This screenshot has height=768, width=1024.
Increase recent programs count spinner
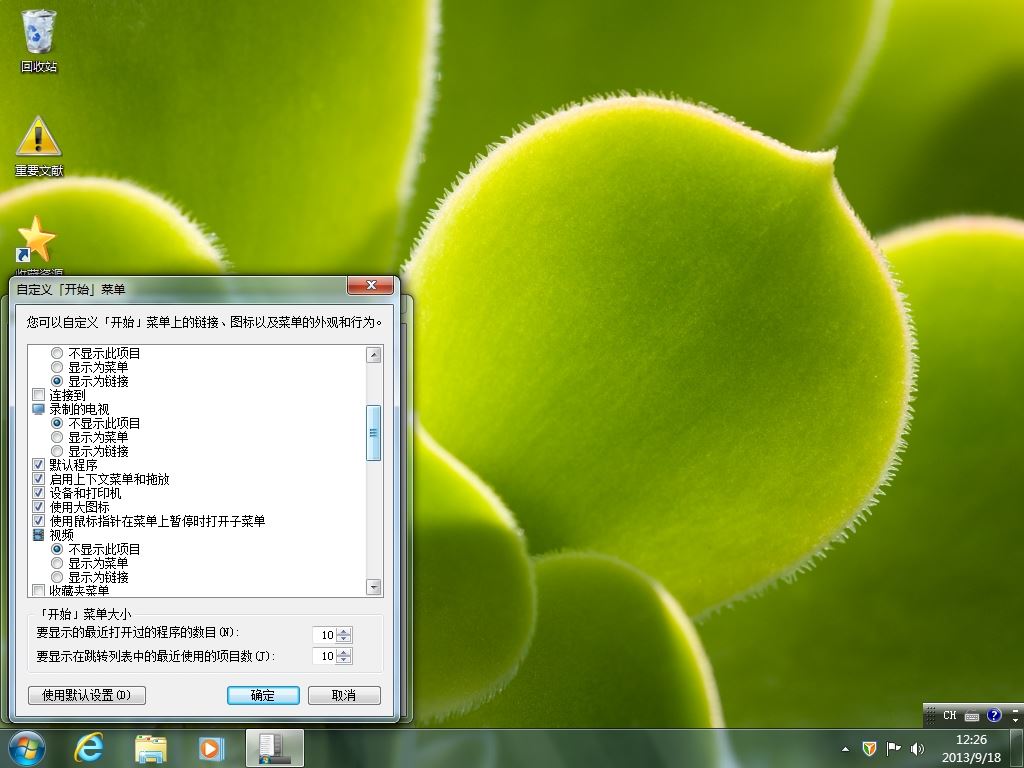pos(345,631)
